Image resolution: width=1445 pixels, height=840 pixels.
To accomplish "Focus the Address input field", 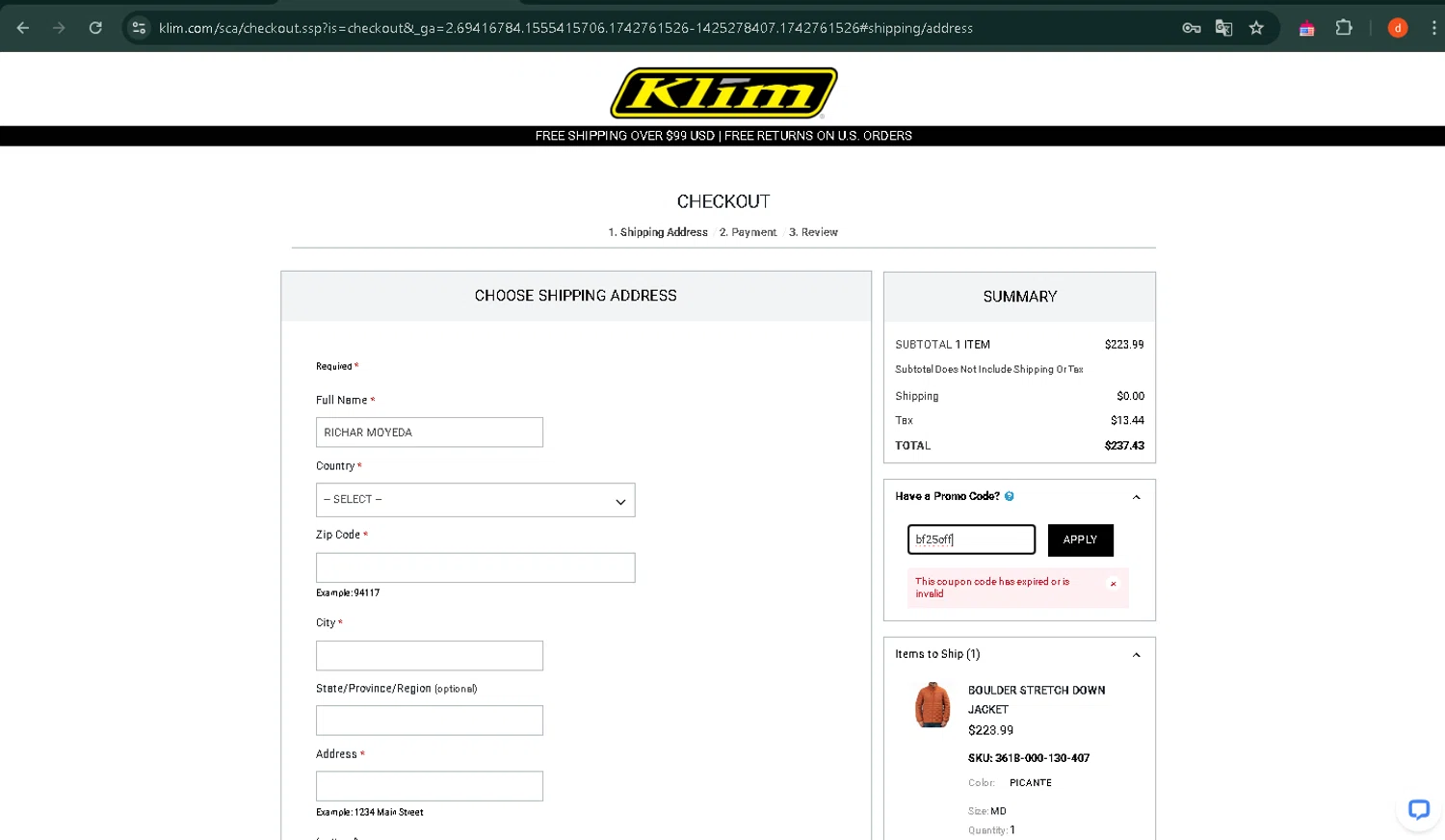I will click(x=429, y=786).
